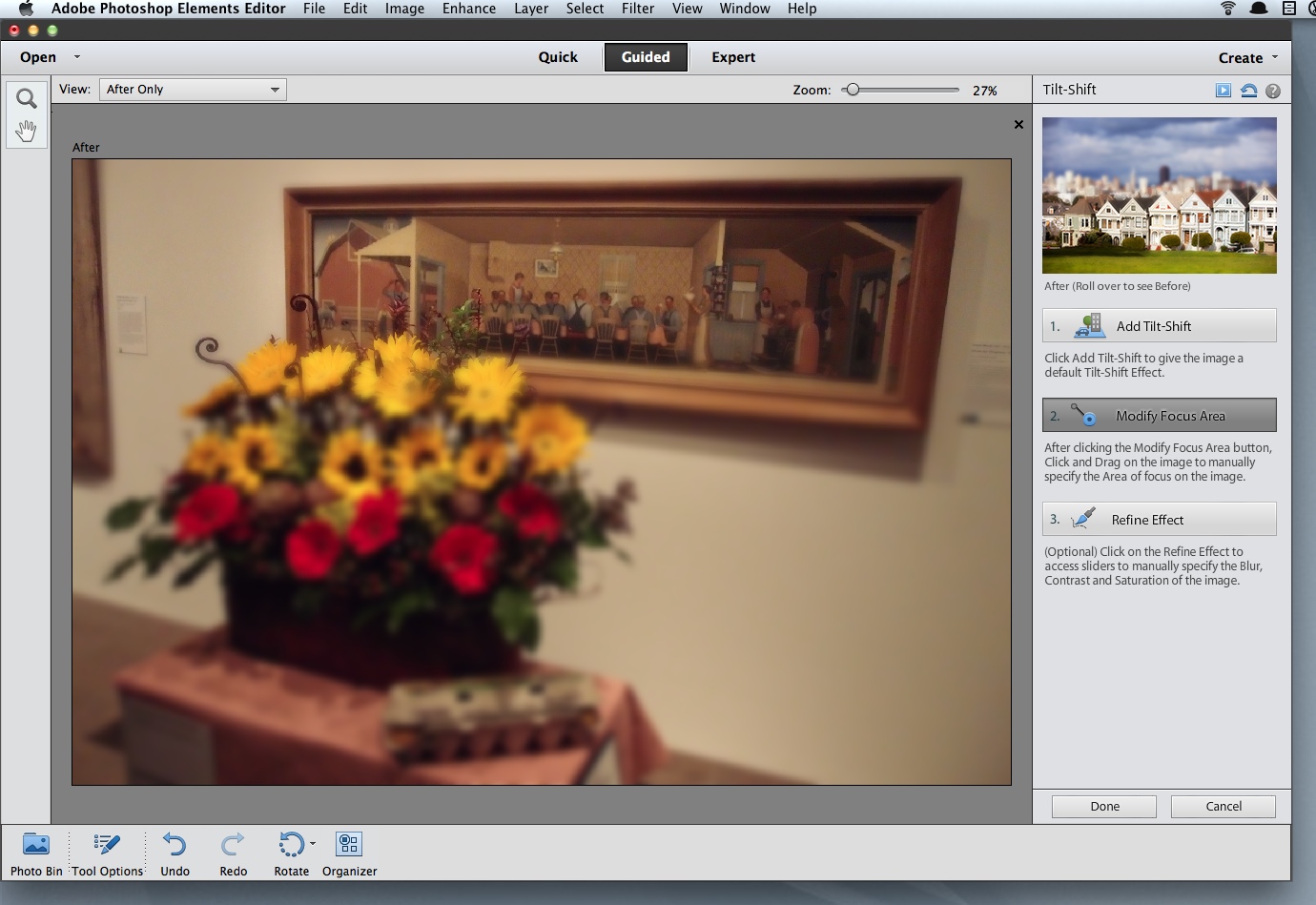The image size is (1316, 905).
Task: Rotate the photo with Rotate icon
Action: [x=290, y=845]
